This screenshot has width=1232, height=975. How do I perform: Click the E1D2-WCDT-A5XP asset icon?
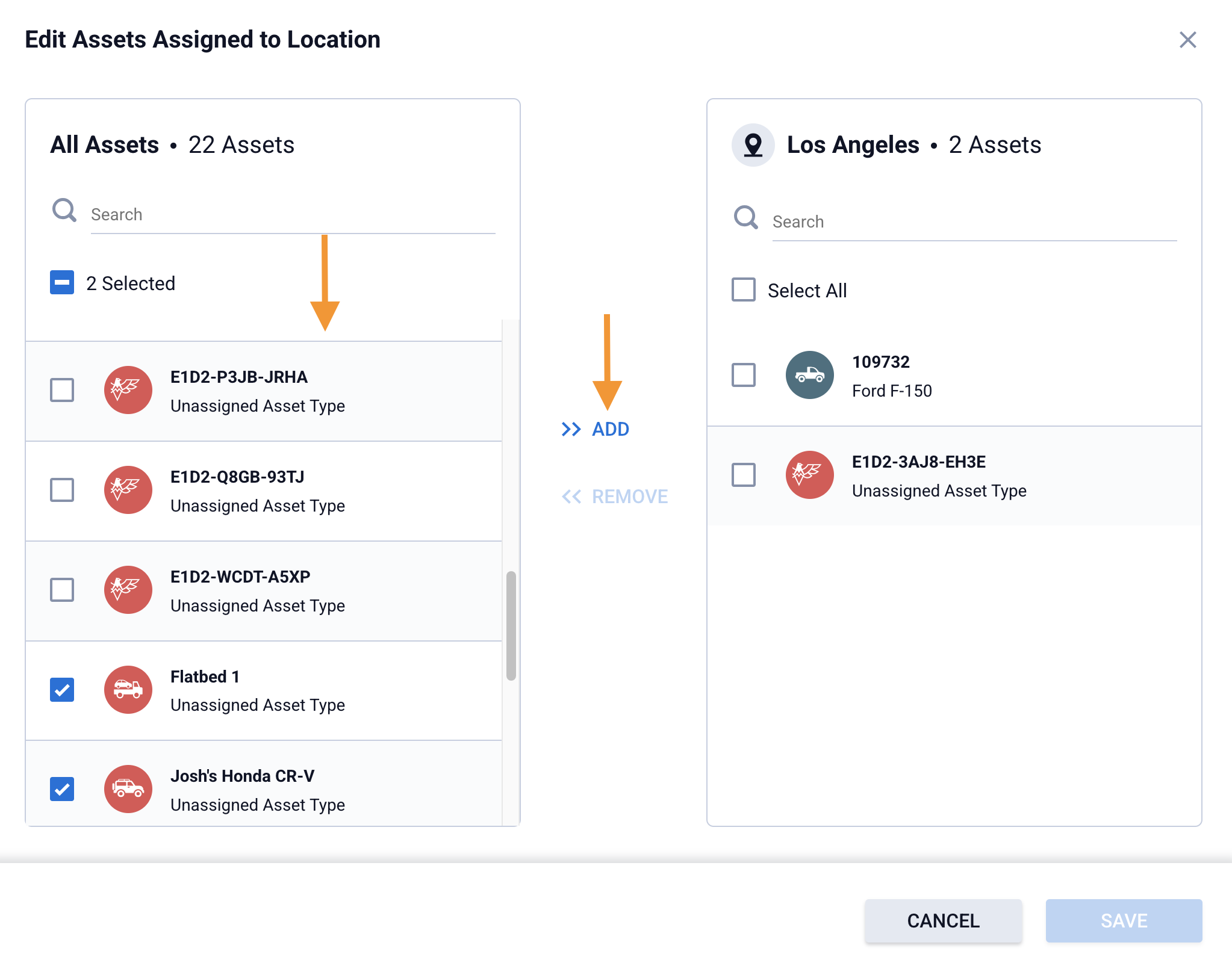[128, 590]
